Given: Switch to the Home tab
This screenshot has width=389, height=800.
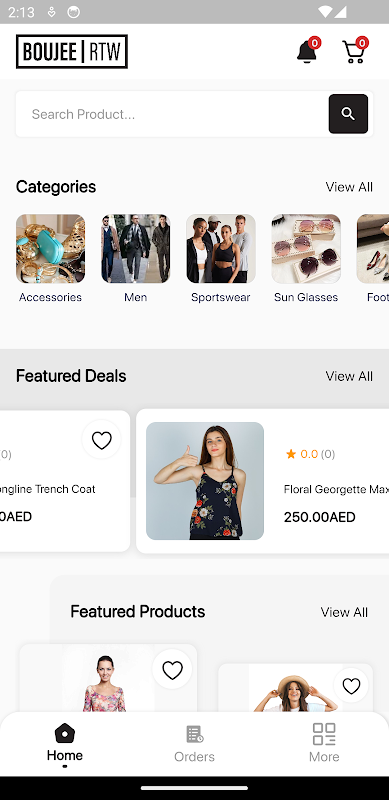Looking at the screenshot, I should pyautogui.click(x=65, y=744).
